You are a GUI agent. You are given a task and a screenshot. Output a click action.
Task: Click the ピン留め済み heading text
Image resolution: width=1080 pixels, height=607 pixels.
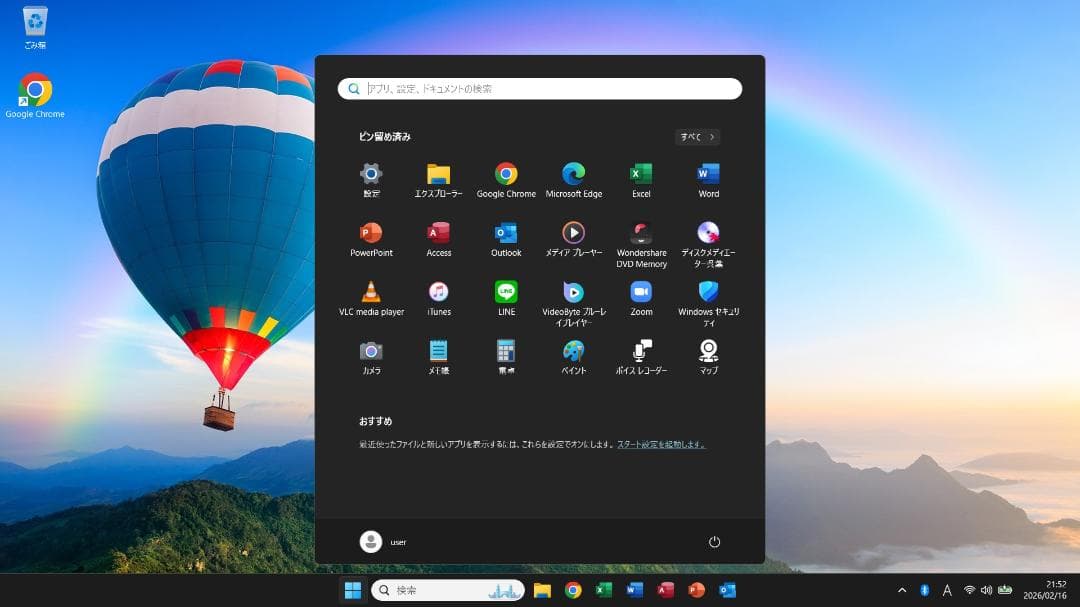tap(384, 137)
